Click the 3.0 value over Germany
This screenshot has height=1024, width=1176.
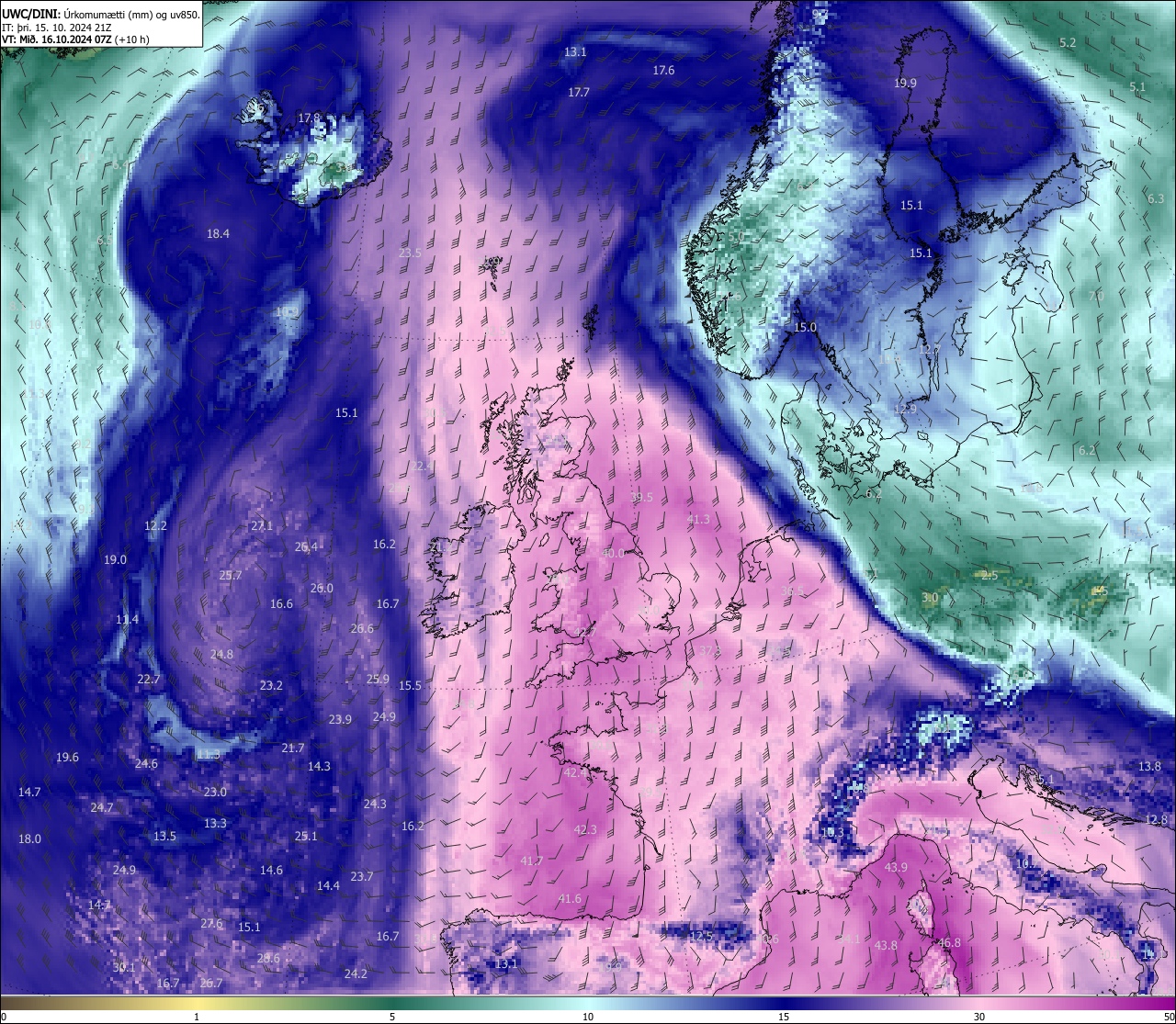[x=930, y=597]
